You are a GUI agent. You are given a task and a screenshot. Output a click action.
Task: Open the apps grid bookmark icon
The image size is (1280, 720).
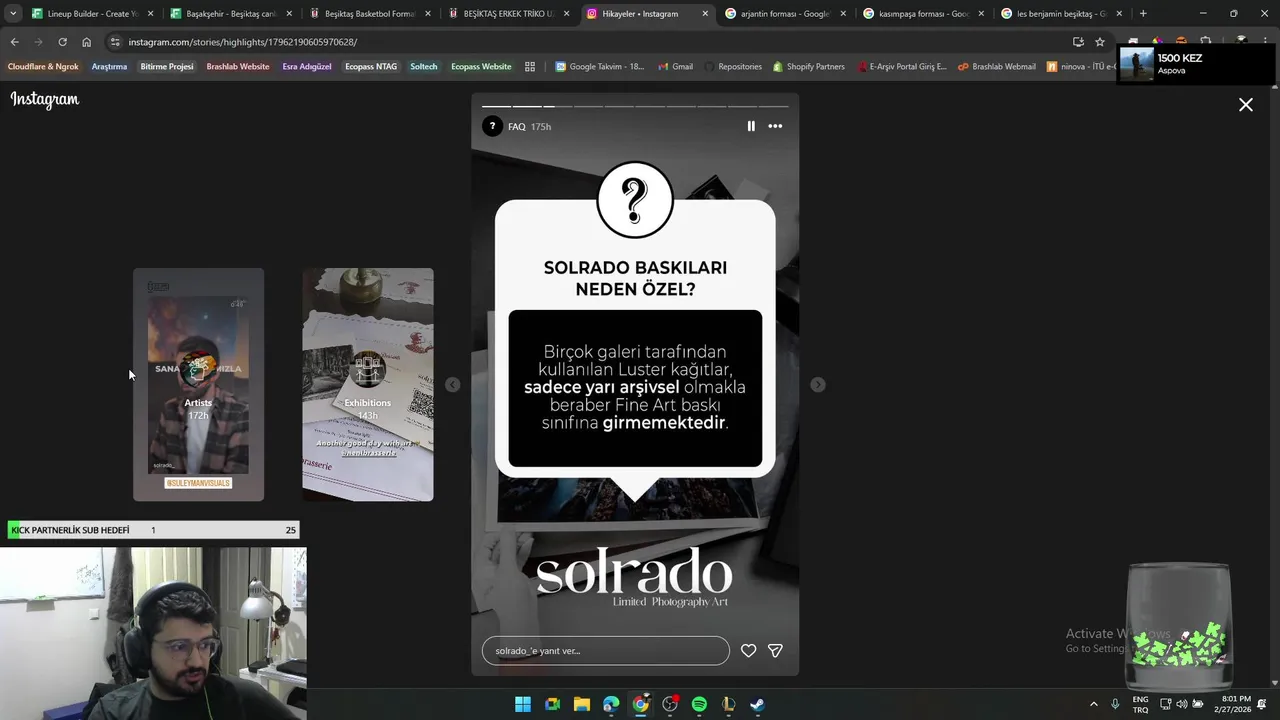tap(530, 67)
